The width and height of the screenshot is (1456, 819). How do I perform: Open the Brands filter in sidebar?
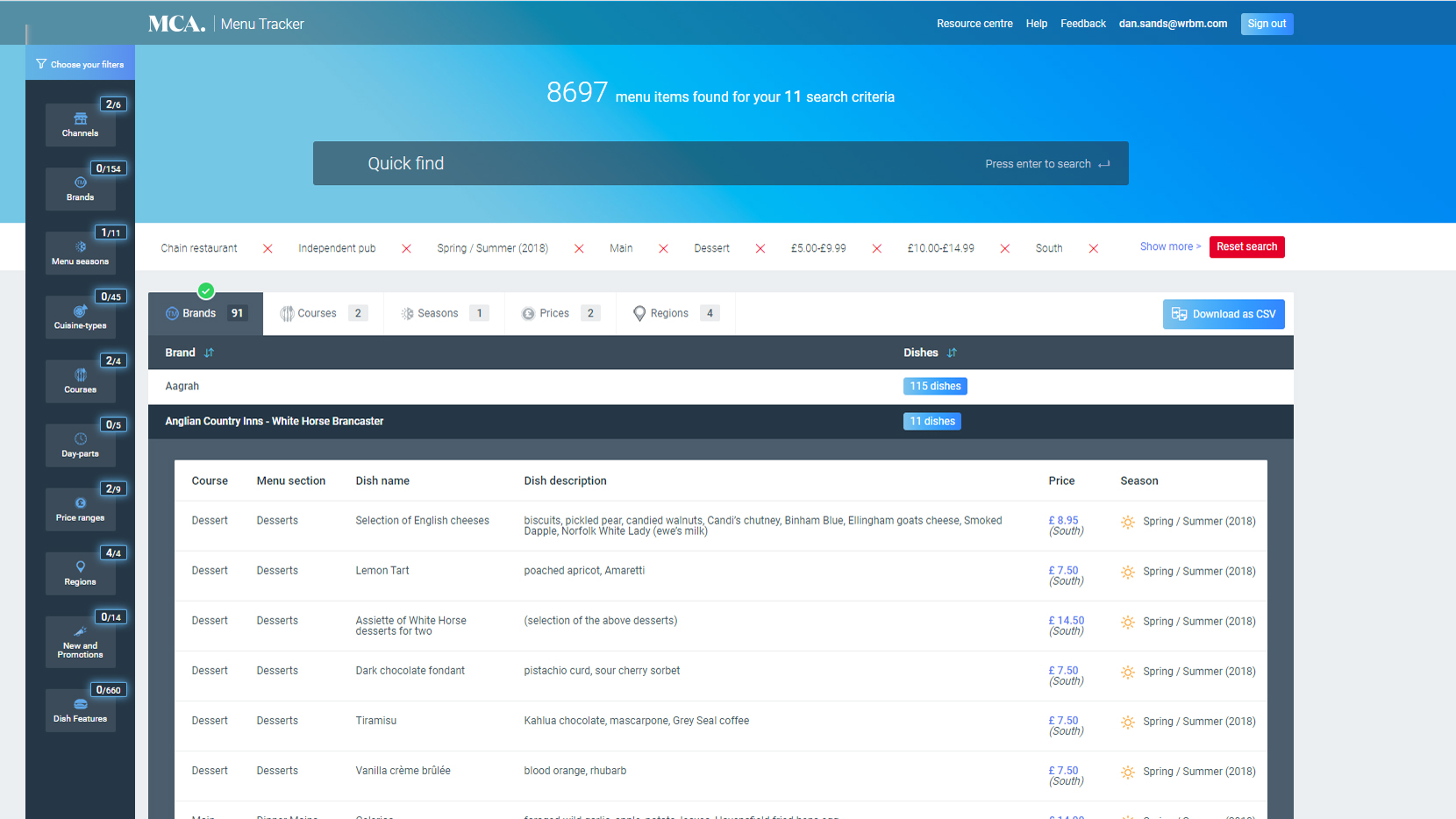(80, 189)
